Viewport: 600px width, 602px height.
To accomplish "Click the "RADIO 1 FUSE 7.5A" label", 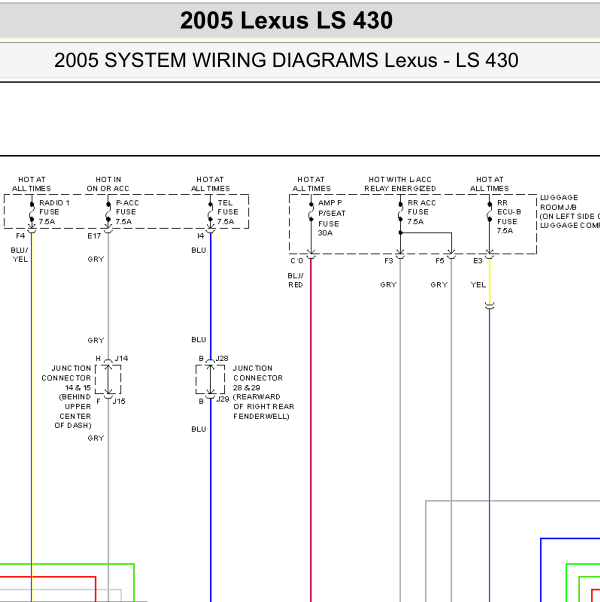I will coord(54,212).
